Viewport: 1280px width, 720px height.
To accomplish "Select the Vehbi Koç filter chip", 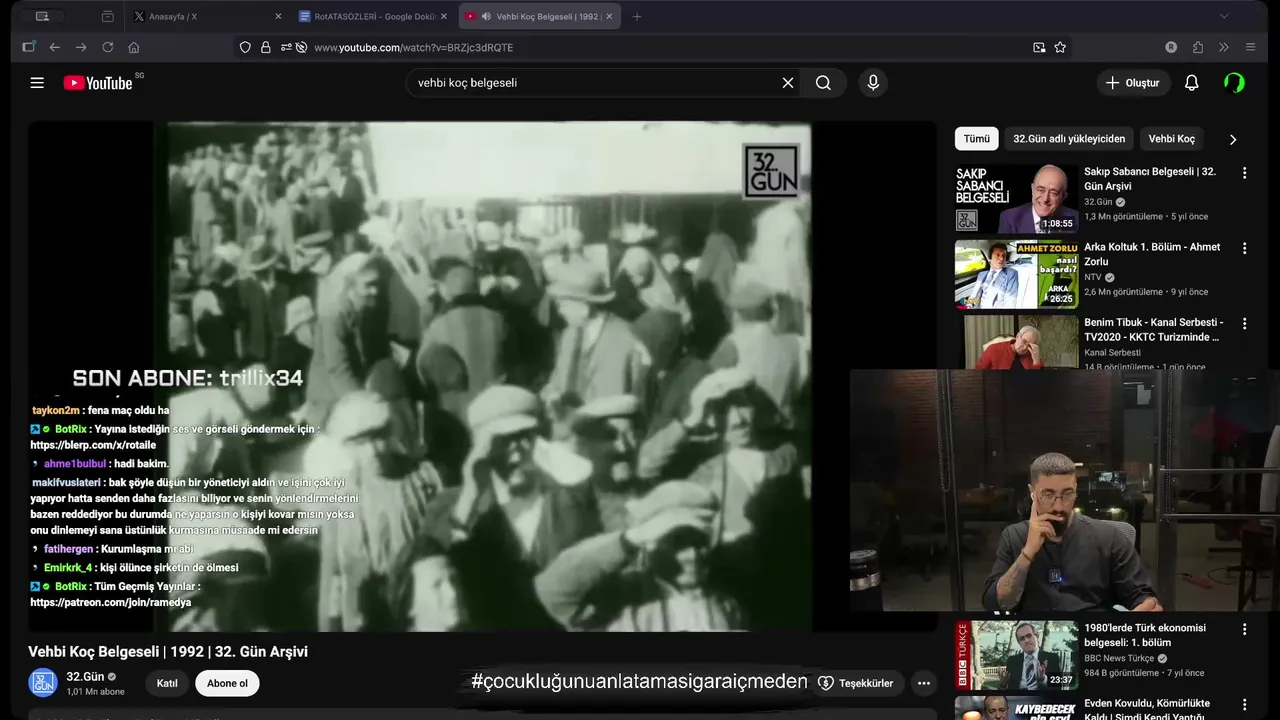I will pyautogui.click(x=1171, y=139).
